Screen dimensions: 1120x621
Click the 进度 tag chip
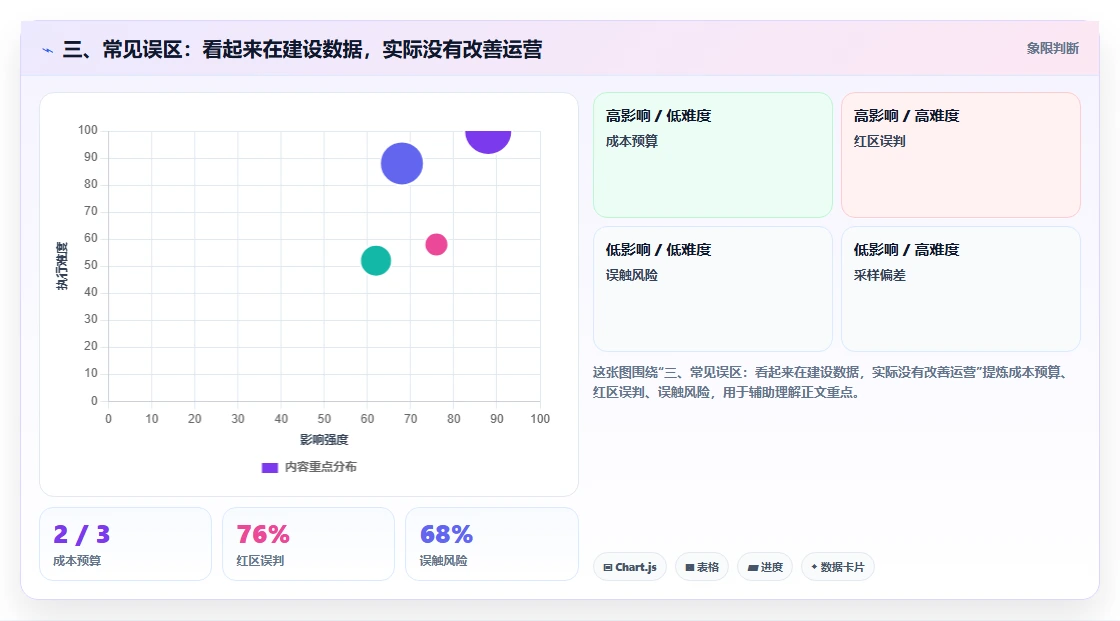point(764,567)
